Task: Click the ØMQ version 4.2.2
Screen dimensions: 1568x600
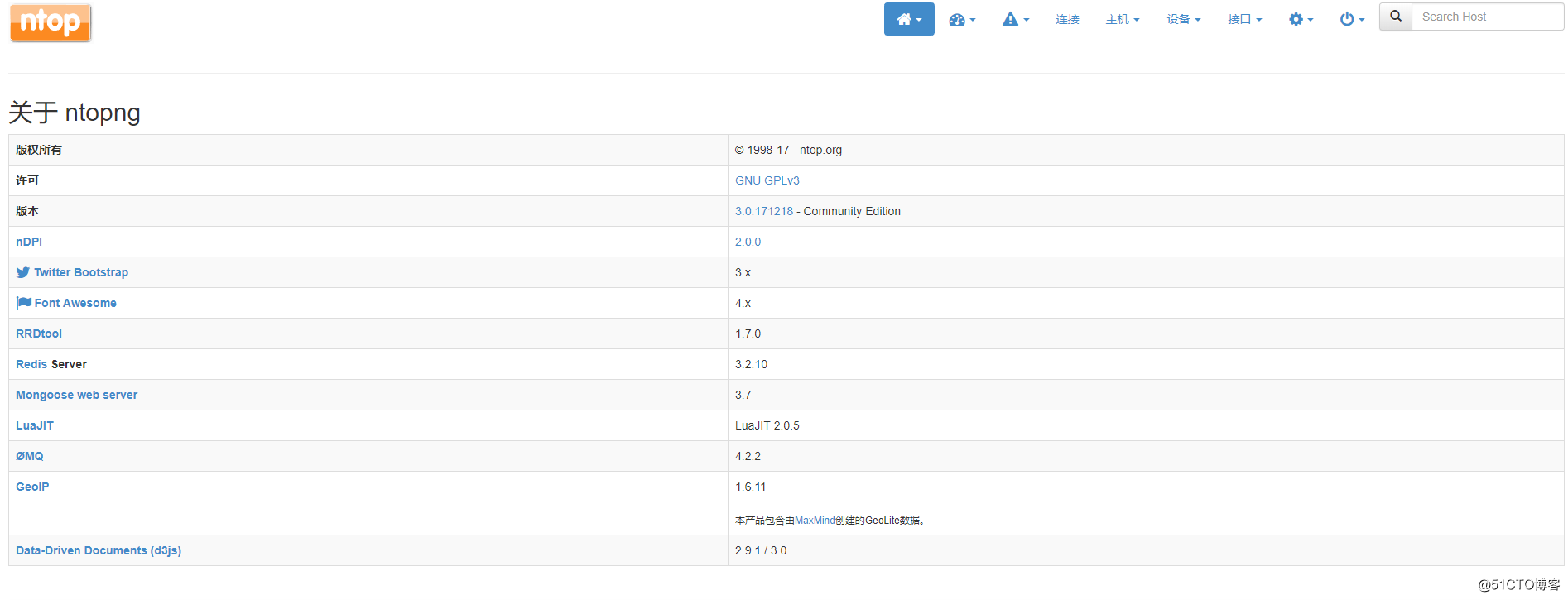Action: (x=748, y=456)
